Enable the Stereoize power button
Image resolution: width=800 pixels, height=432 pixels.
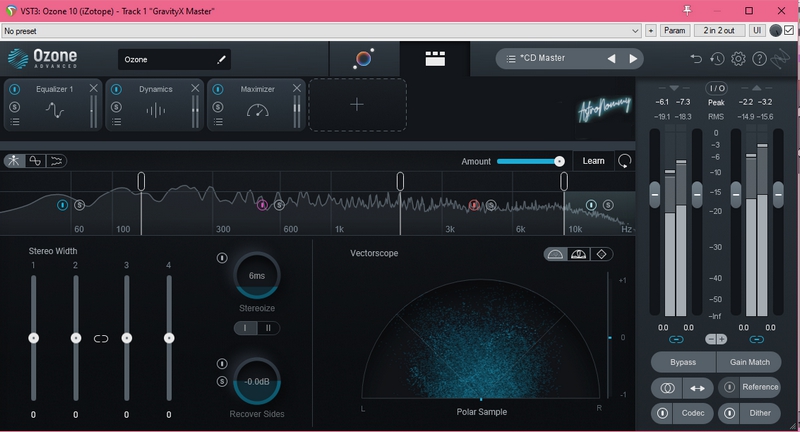point(222,258)
